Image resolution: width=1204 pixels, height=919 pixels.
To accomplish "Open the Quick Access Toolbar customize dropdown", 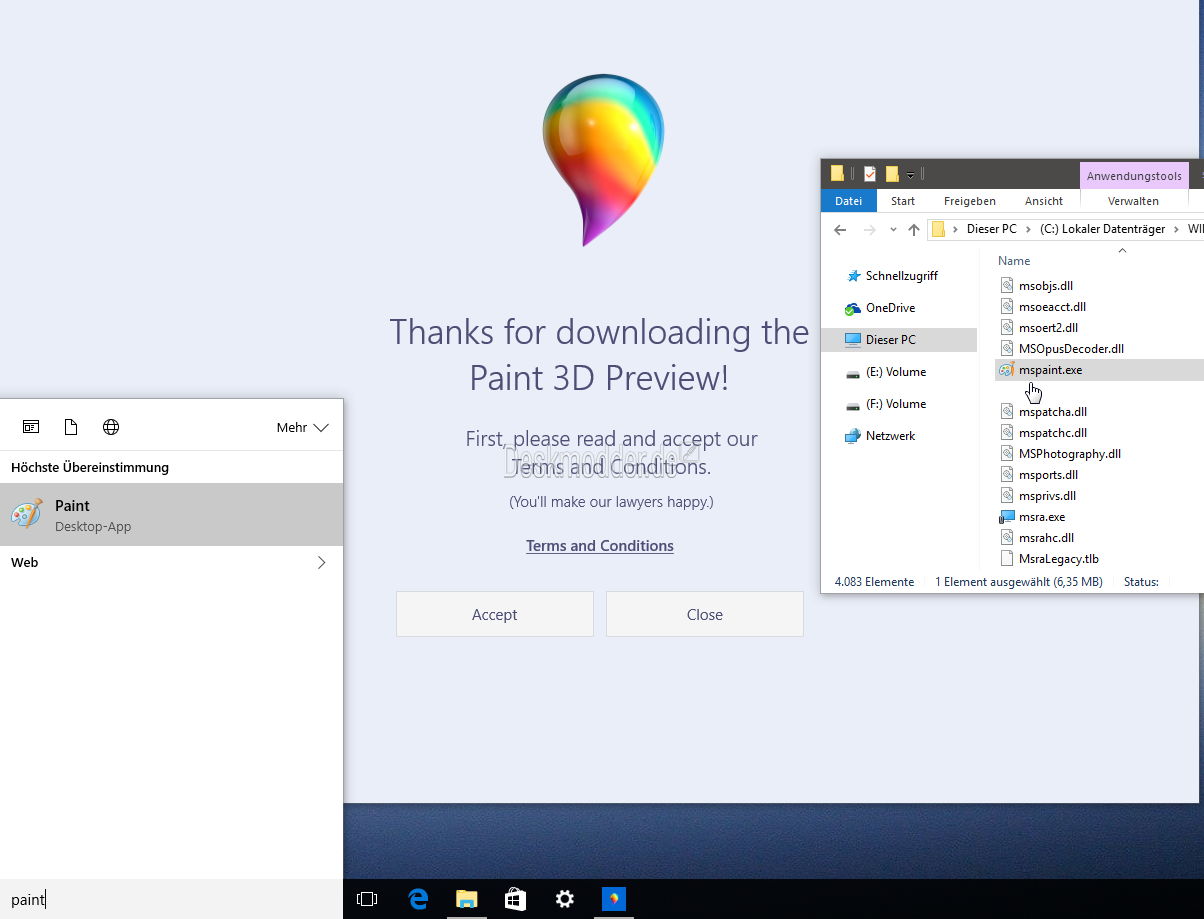I will [x=910, y=175].
